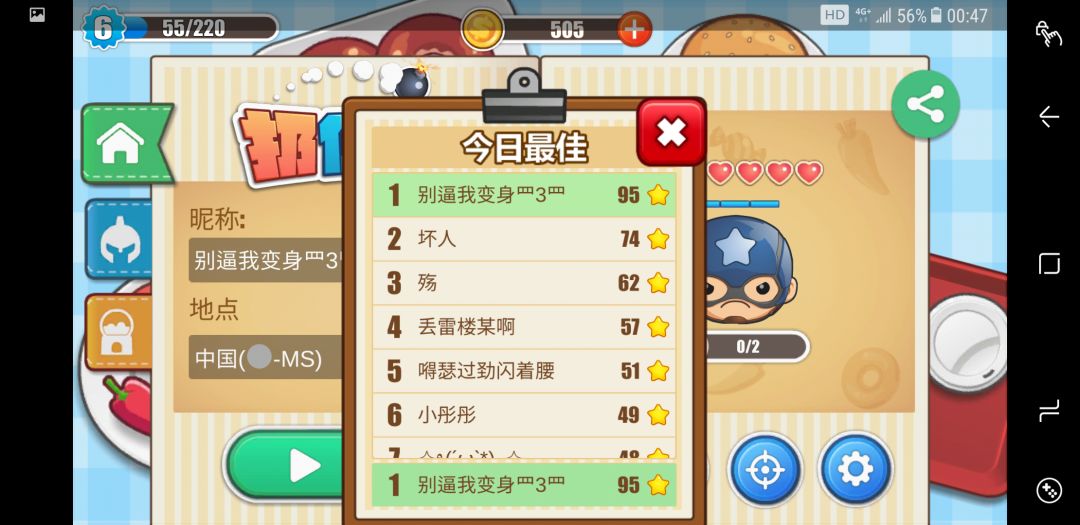Select rank 2 entry 坏人

pyautogui.click(x=524, y=239)
